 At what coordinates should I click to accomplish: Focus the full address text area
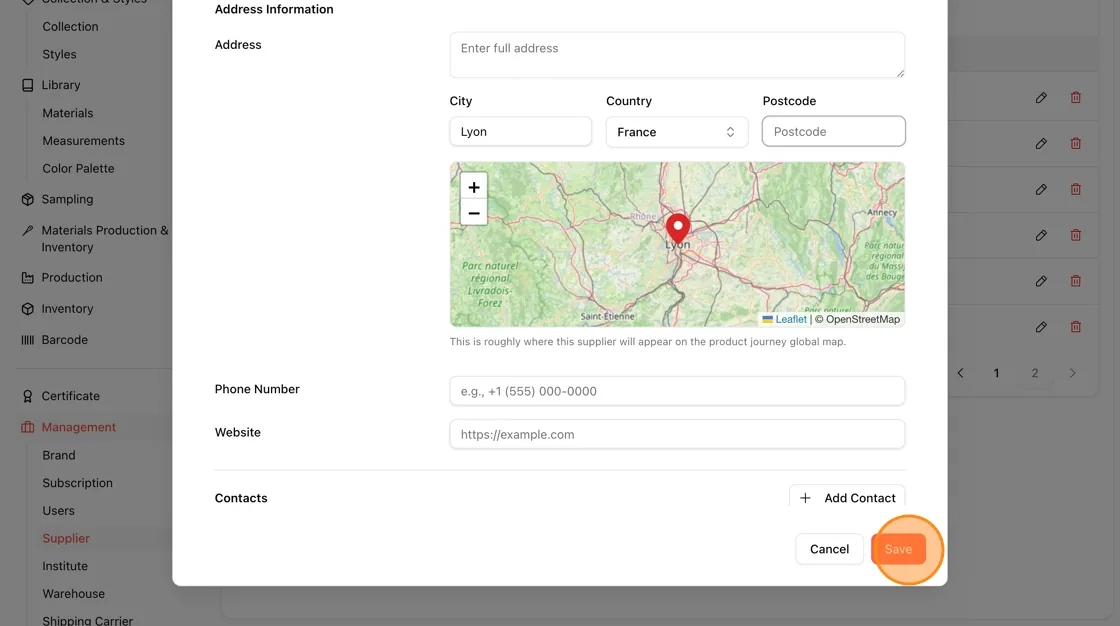(x=677, y=55)
